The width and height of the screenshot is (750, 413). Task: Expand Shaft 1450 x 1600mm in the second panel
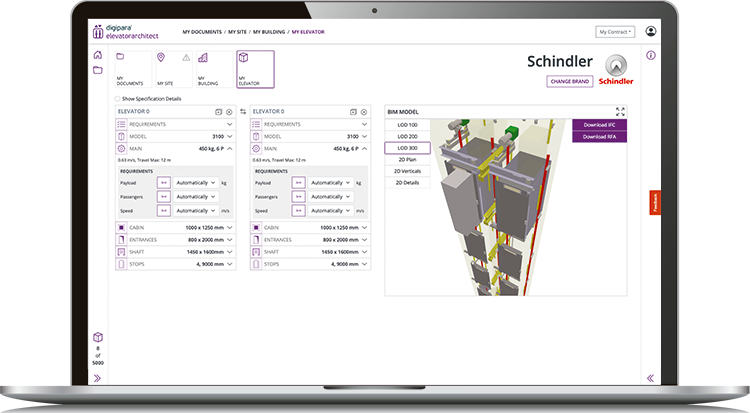click(x=310, y=252)
